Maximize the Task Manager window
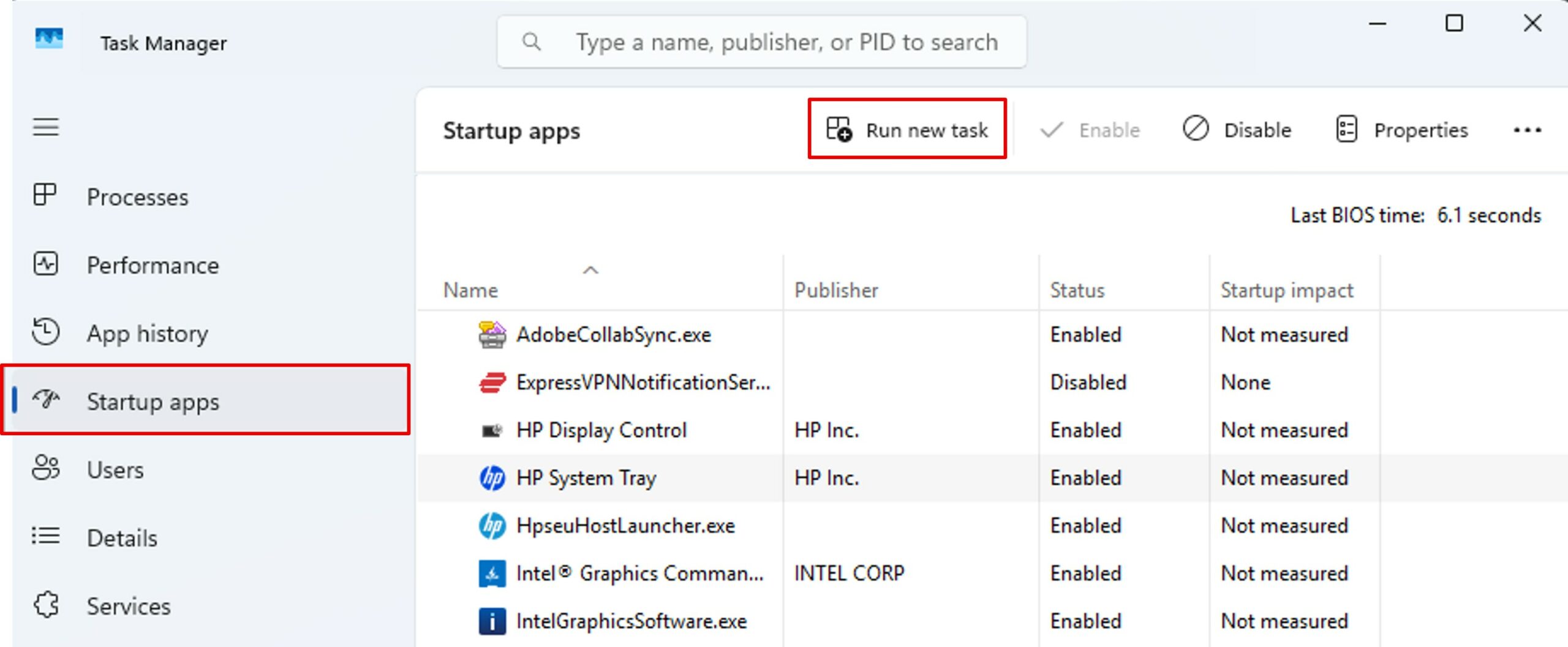 tap(1454, 23)
